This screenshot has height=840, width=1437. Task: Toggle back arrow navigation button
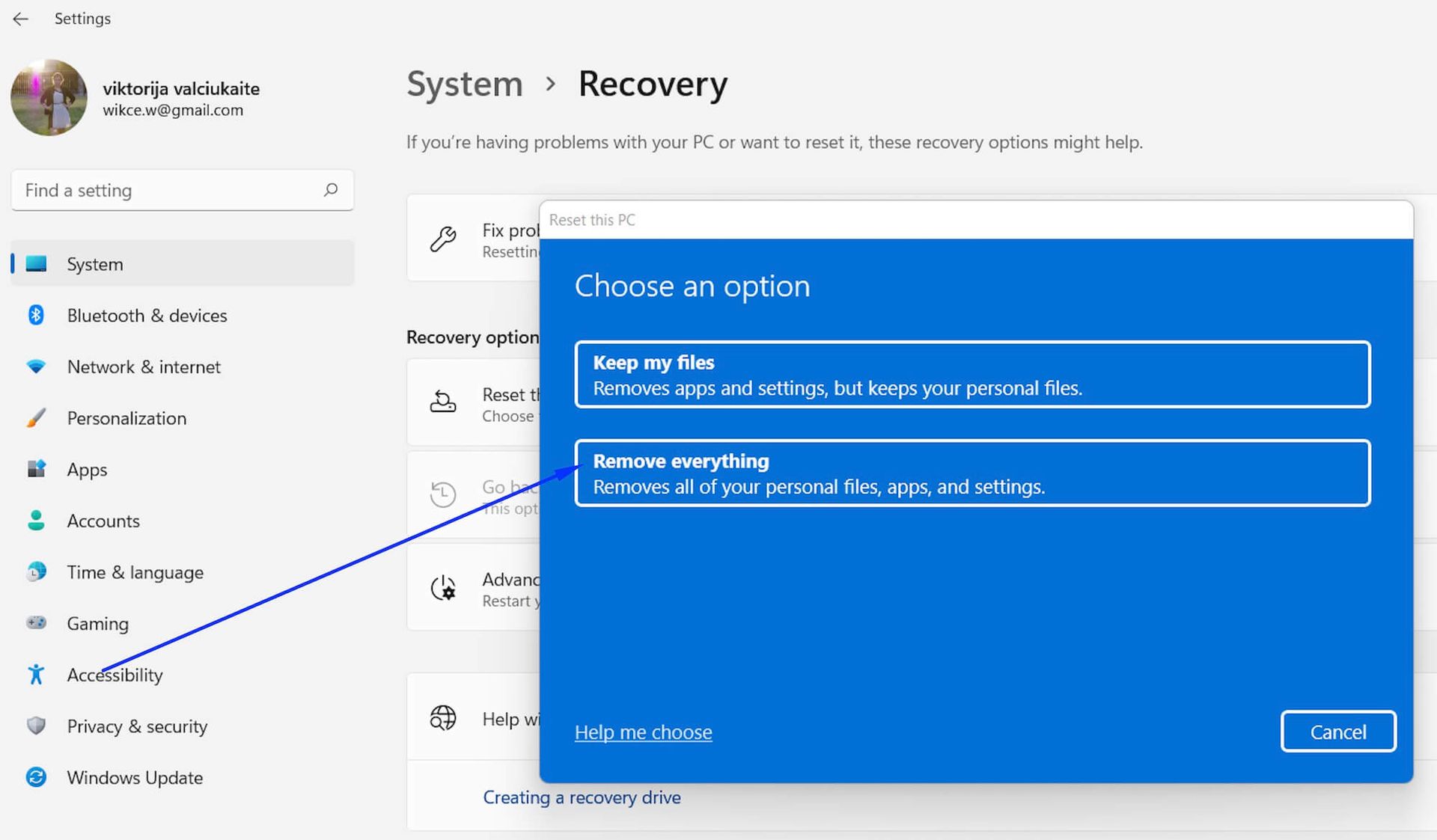[x=22, y=19]
